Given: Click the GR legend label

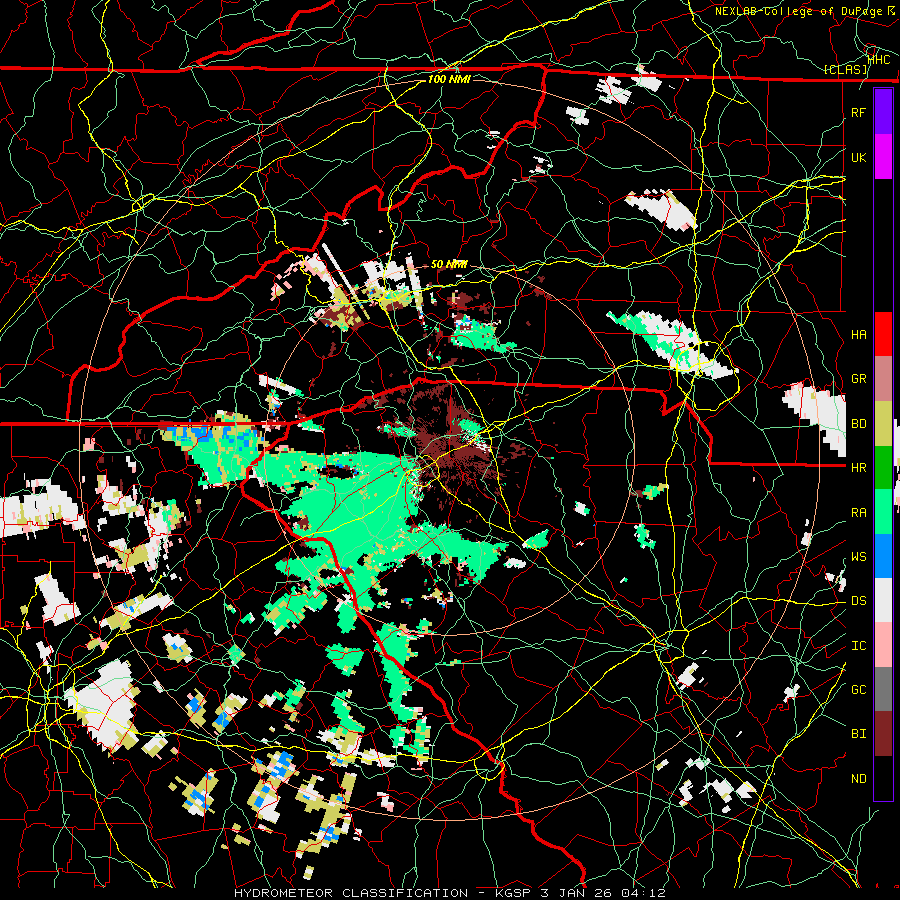Looking at the screenshot, I should 858,379.
